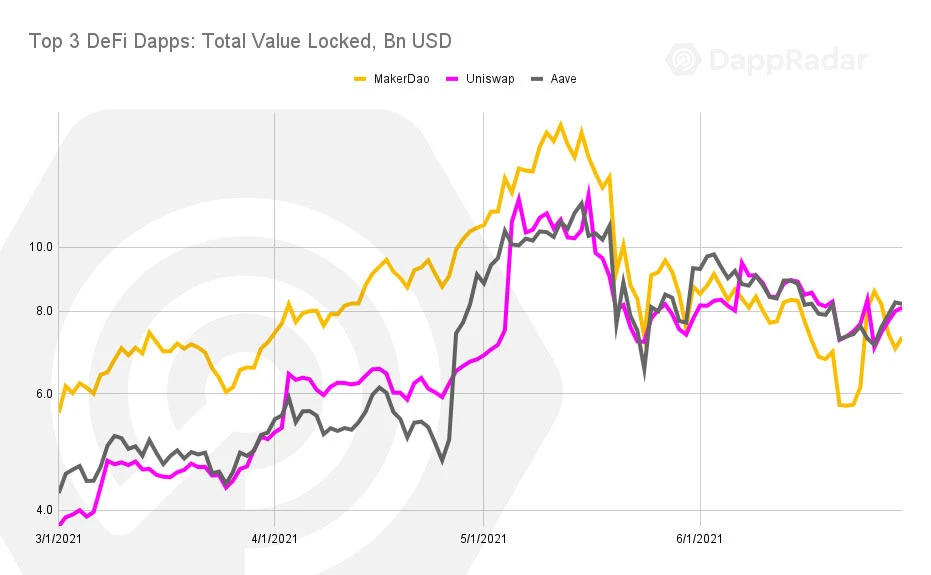
Task: Click the yellow MakerDao legend swatch
Action: click(x=360, y=79)
